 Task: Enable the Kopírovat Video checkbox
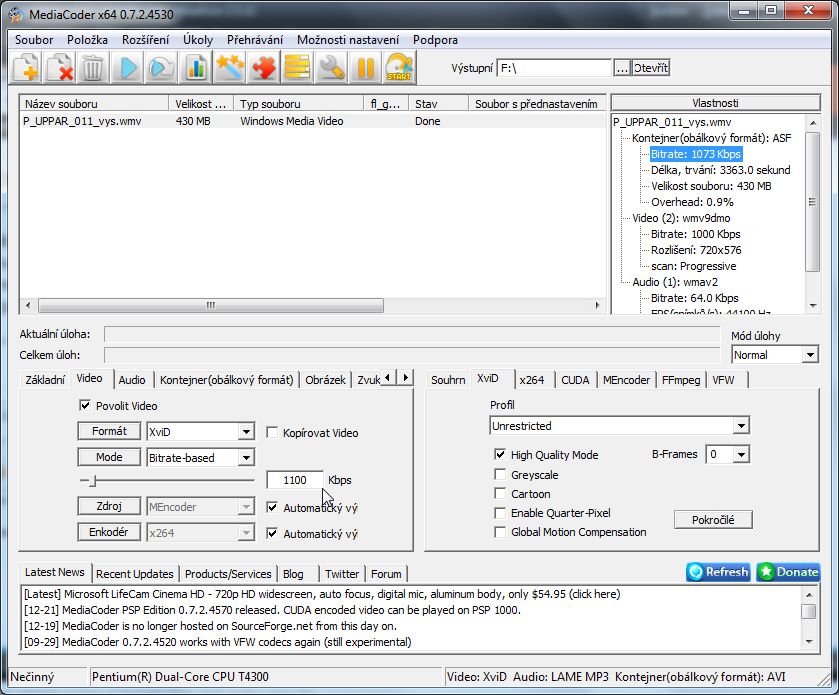click(273, 433)
